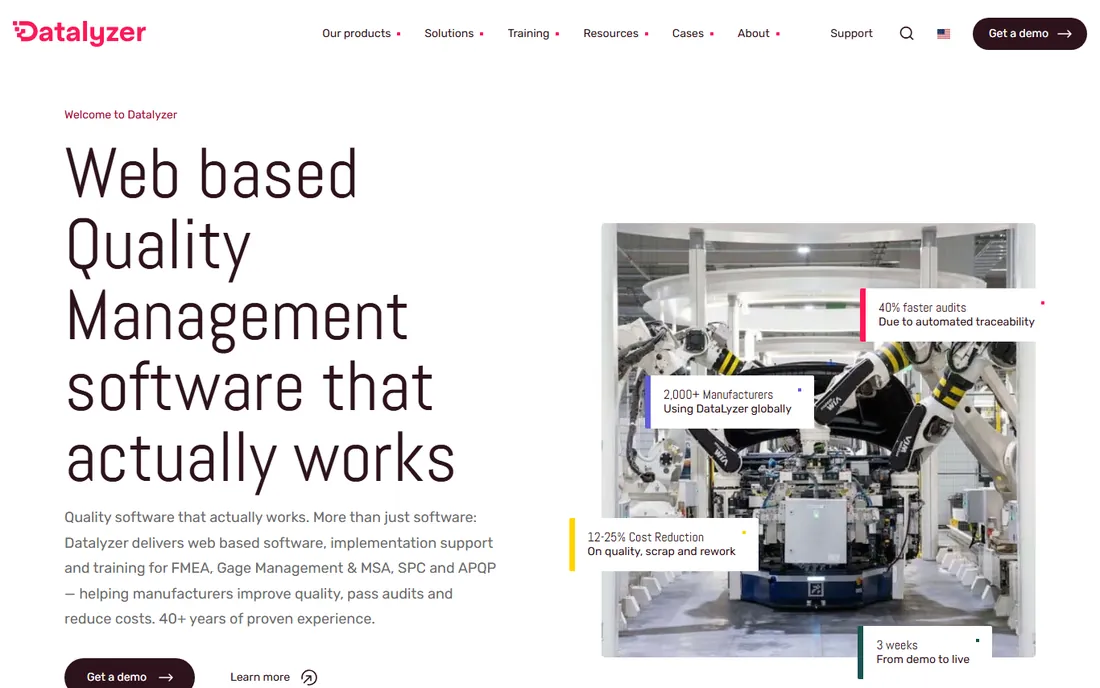Click the US flag language icon
The image size is (1100, 688).
coord(944,34)
